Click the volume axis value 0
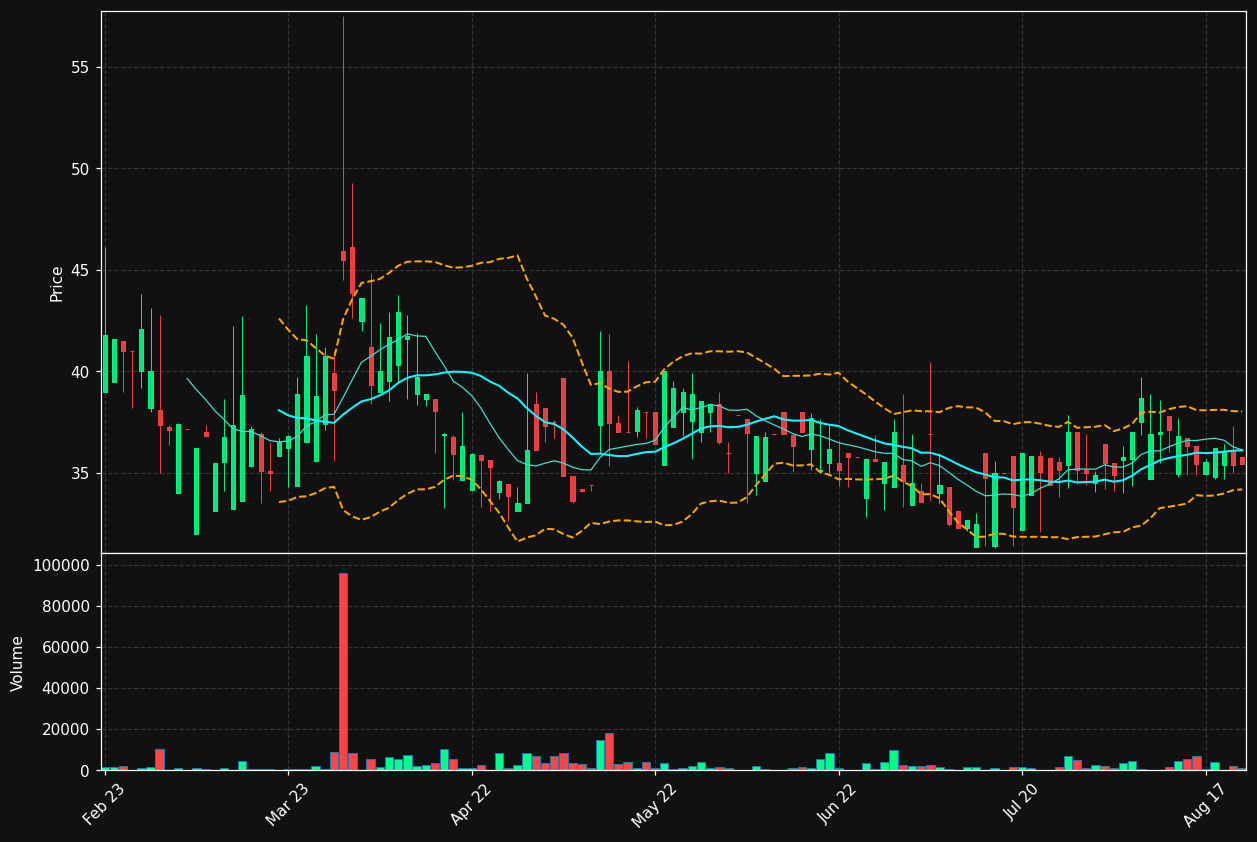The image size is (1257, 842). (86, 770)
